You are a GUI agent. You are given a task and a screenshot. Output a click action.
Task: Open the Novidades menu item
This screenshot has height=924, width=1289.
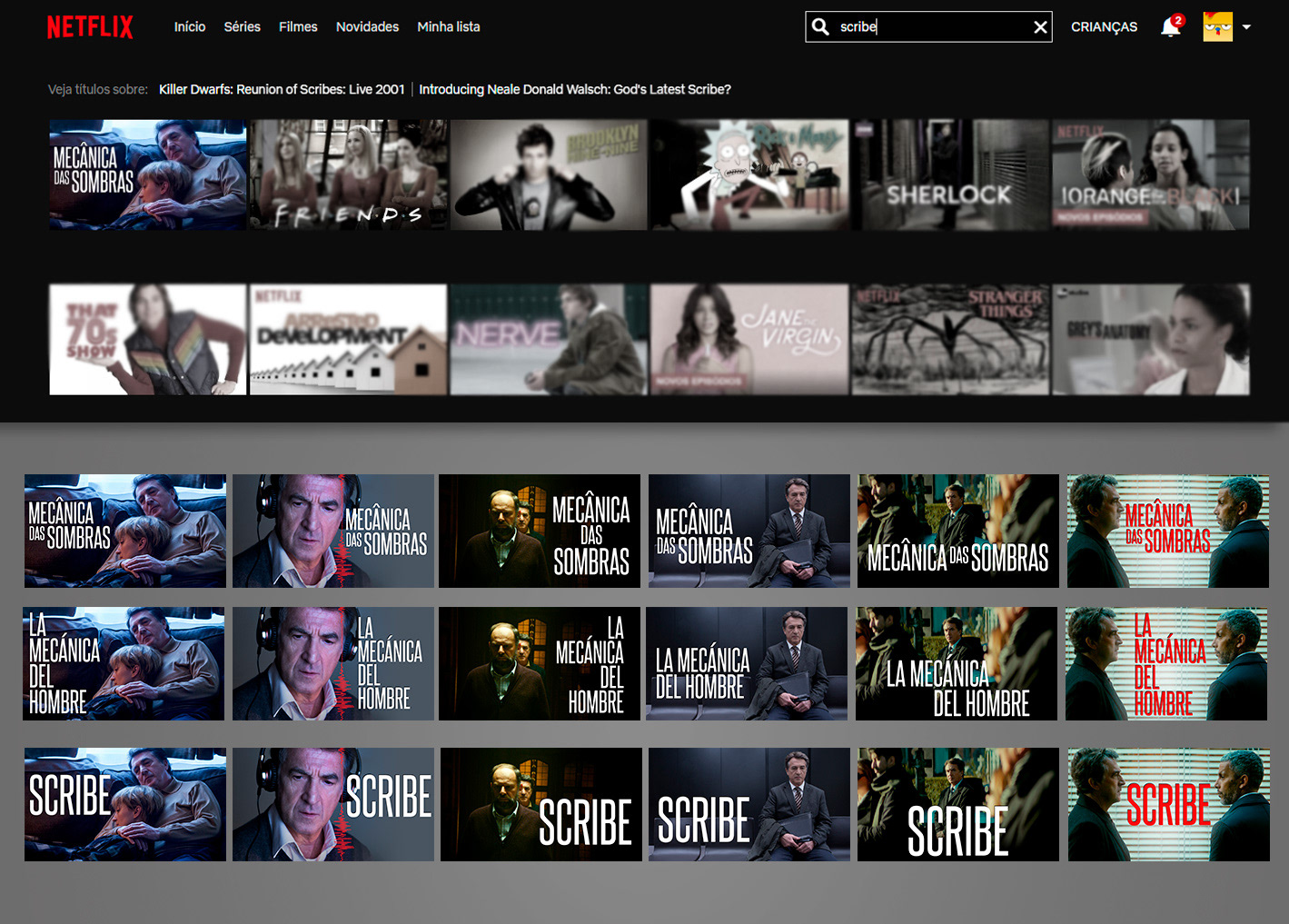point(367,26)
